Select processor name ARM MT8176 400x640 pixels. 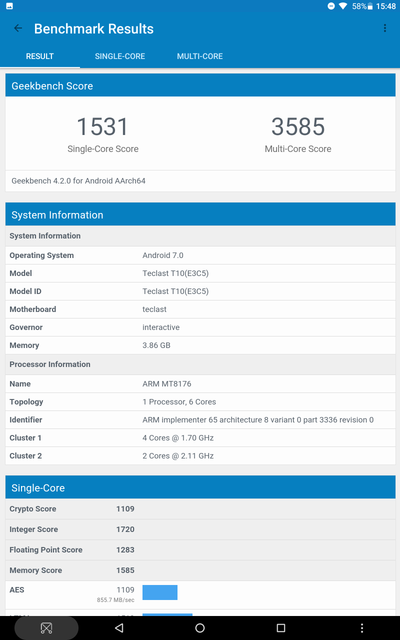click(167, 384)
